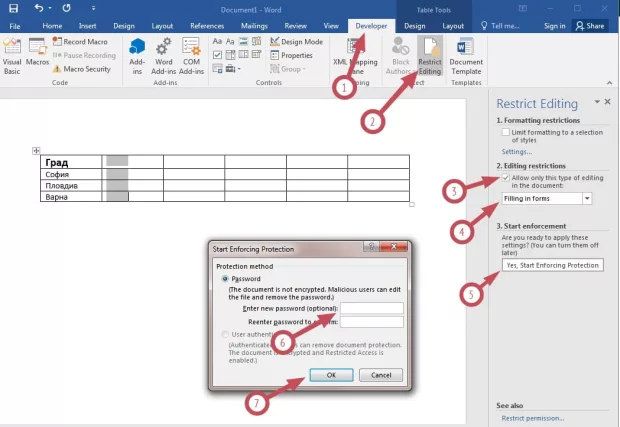Toggle Allow only this type of editing checkbox
Viewport: 620px width, 427px height.
505,178
